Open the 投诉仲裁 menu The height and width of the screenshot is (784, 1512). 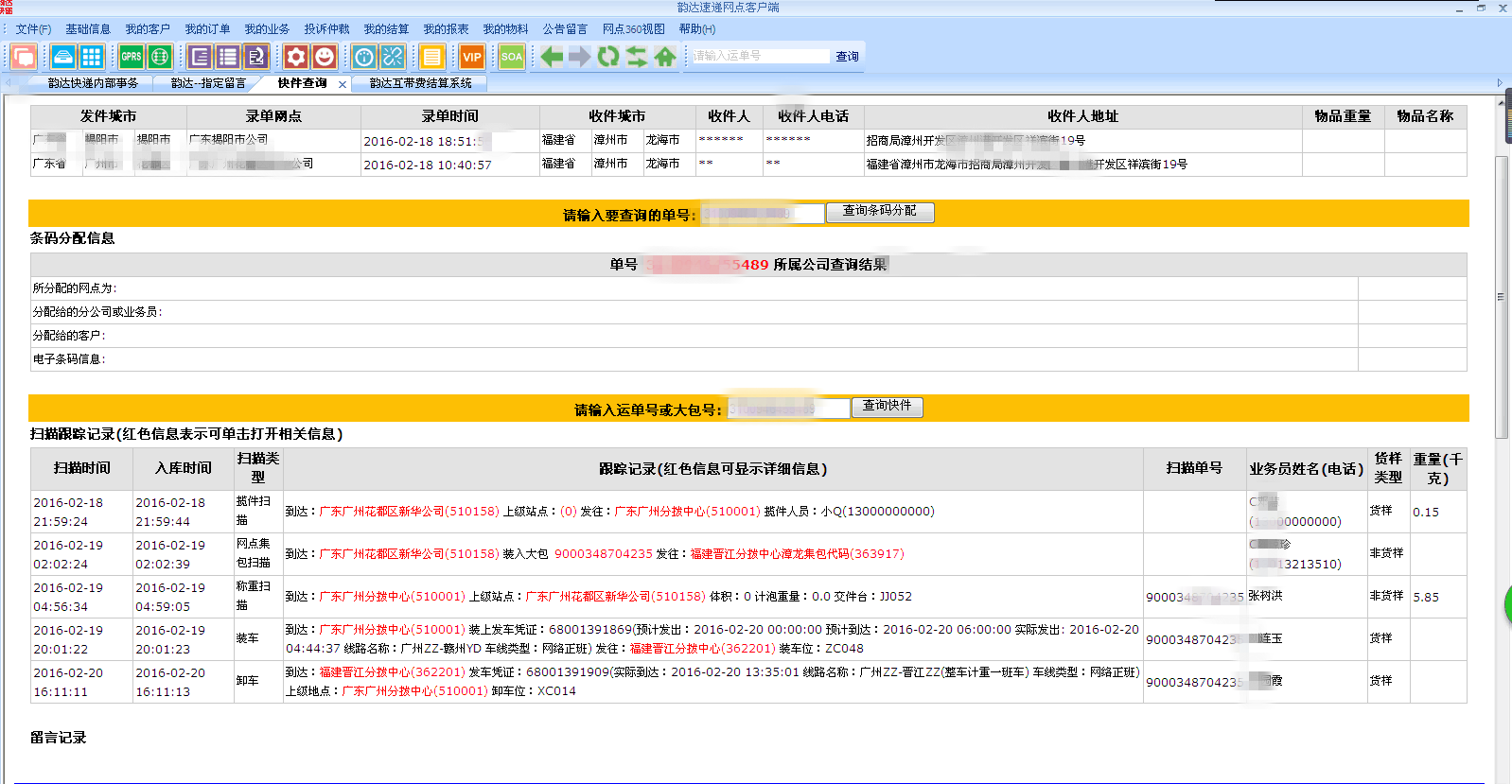pos(326,29)
